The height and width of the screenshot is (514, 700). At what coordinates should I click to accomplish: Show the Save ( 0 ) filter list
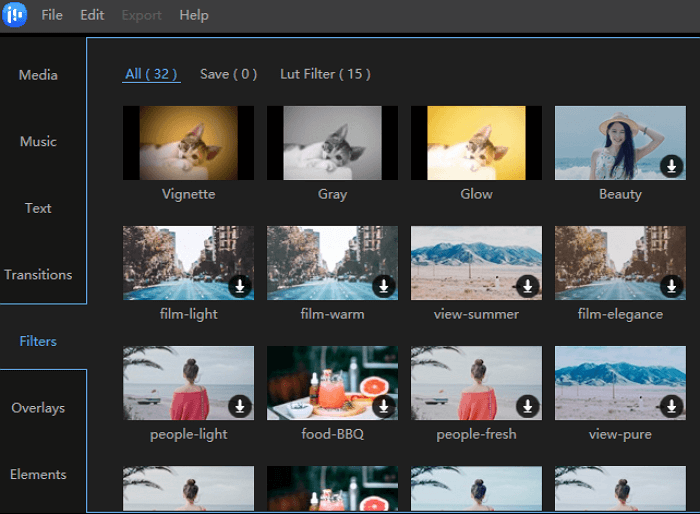(x=228, y=74)
